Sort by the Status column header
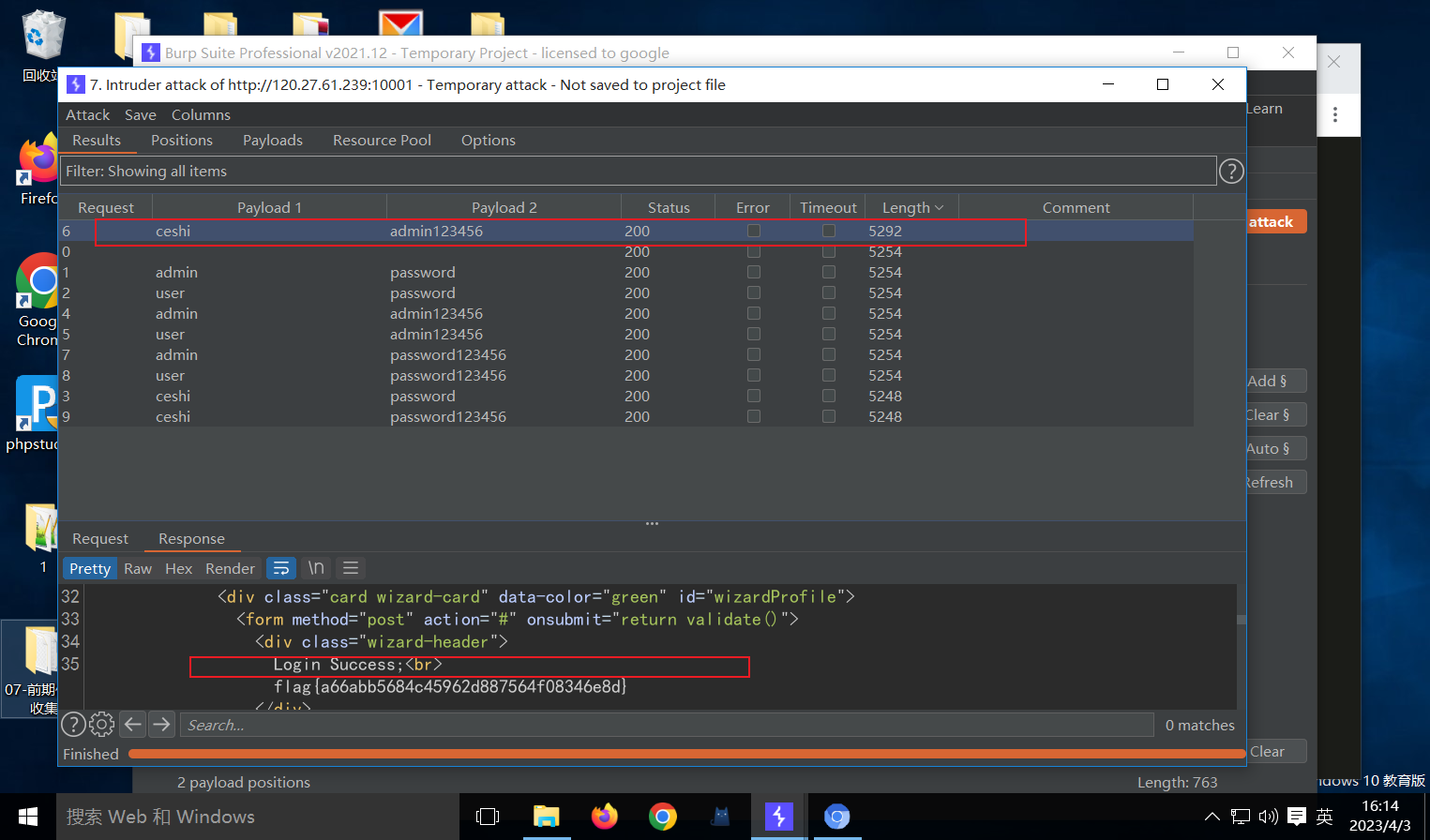Viewport: 1430px width, 840px height. pyautogui.click(x=669, y=207)
